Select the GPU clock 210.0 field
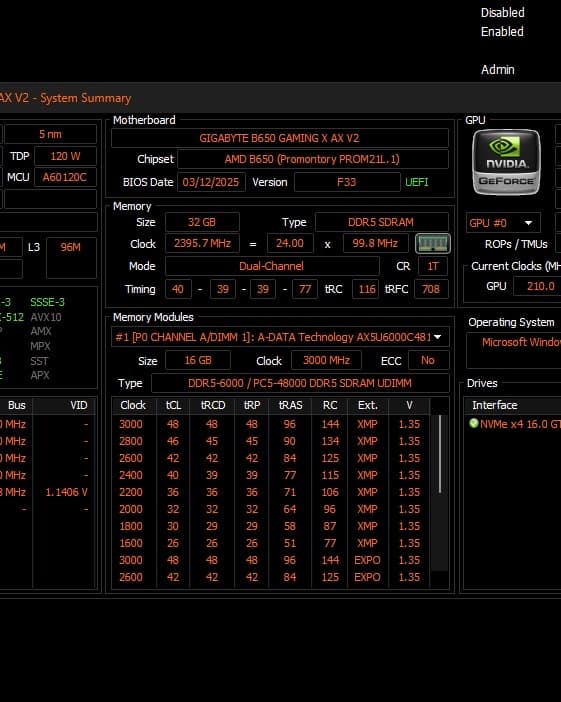The width and height of the screenshot is (561, 702). [x=537, y=286]
